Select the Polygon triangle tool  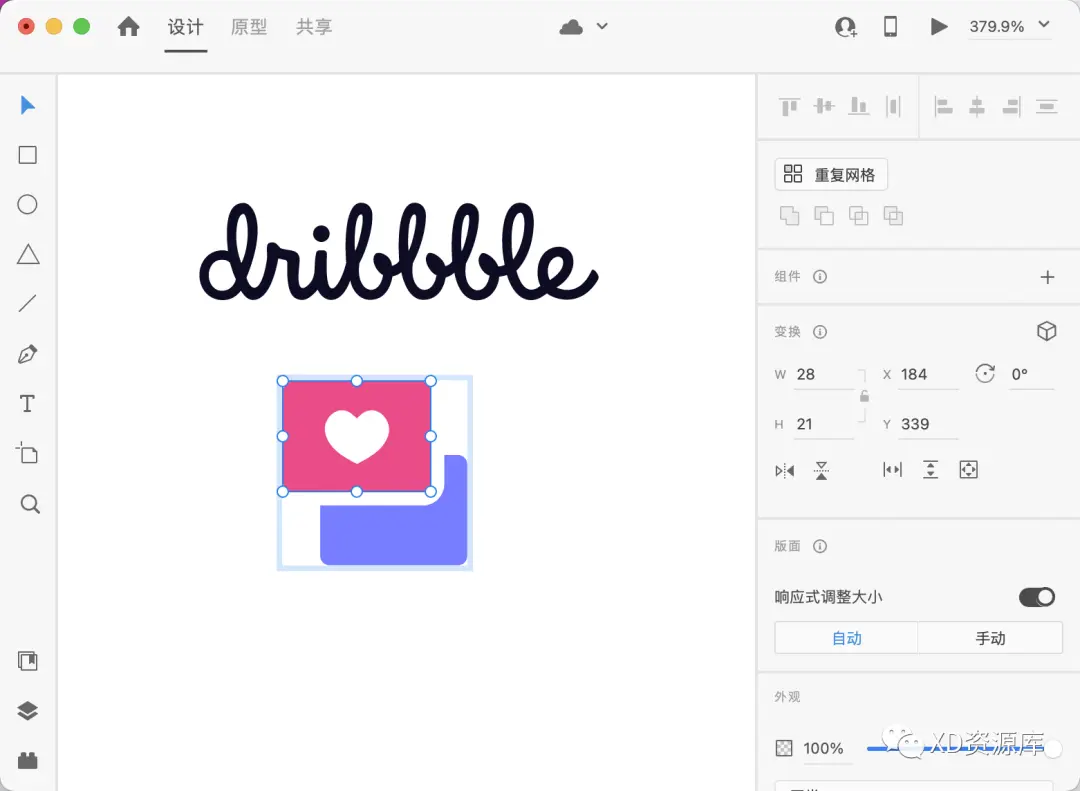[x=28, y=254]
